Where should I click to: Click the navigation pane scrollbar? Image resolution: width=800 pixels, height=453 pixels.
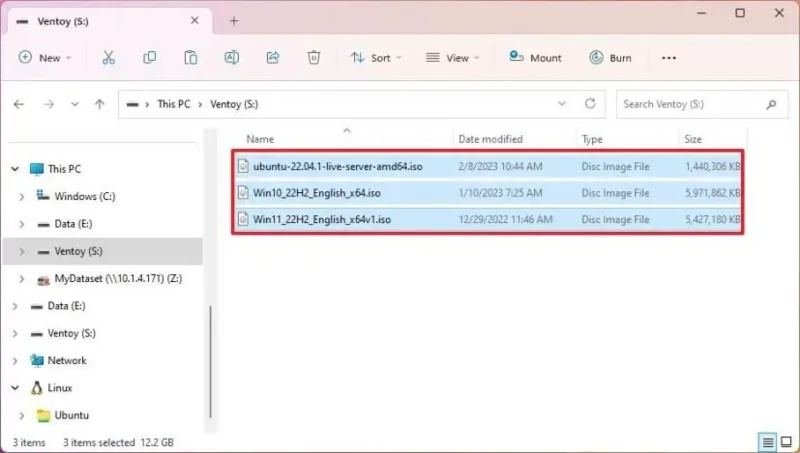[x=210, y=361]
